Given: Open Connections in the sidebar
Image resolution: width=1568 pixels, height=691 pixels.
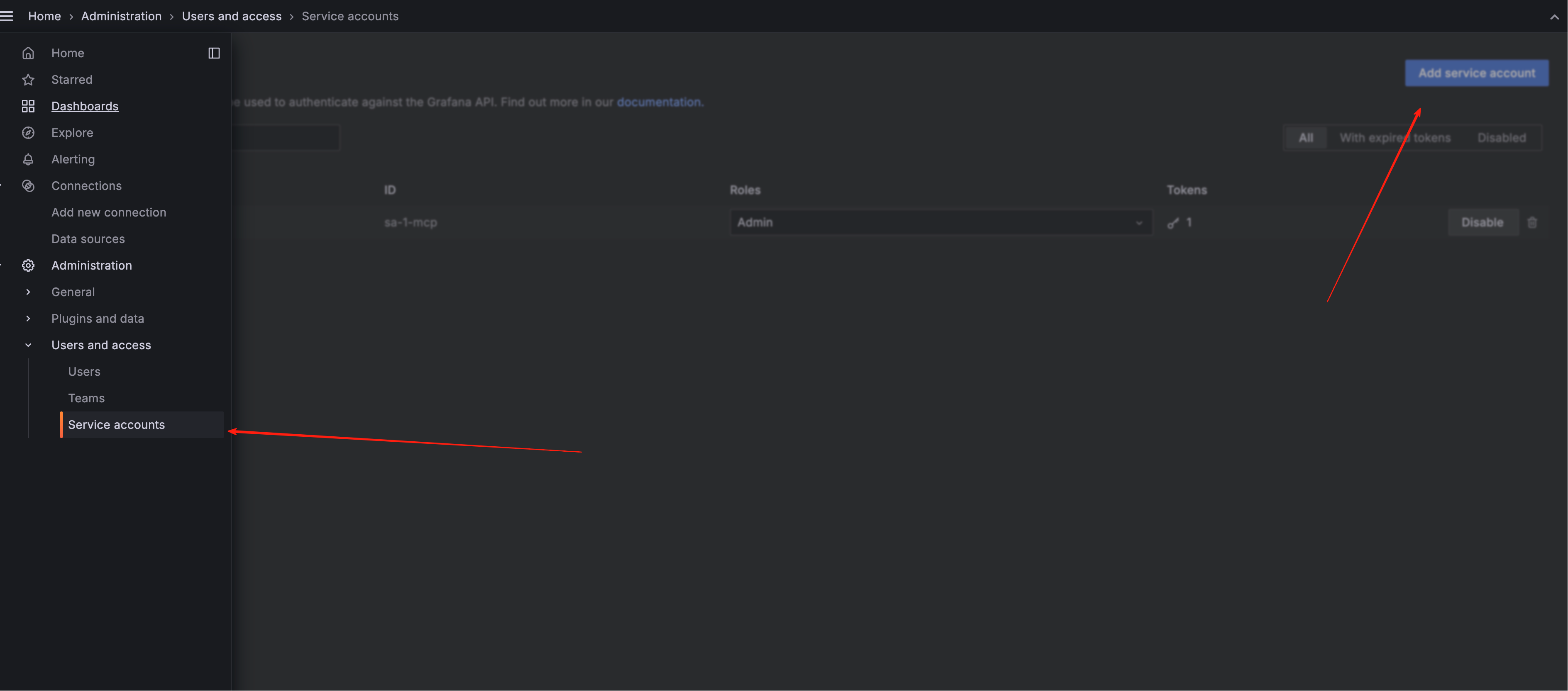Looking at the screenshot, I should (86, 186).
